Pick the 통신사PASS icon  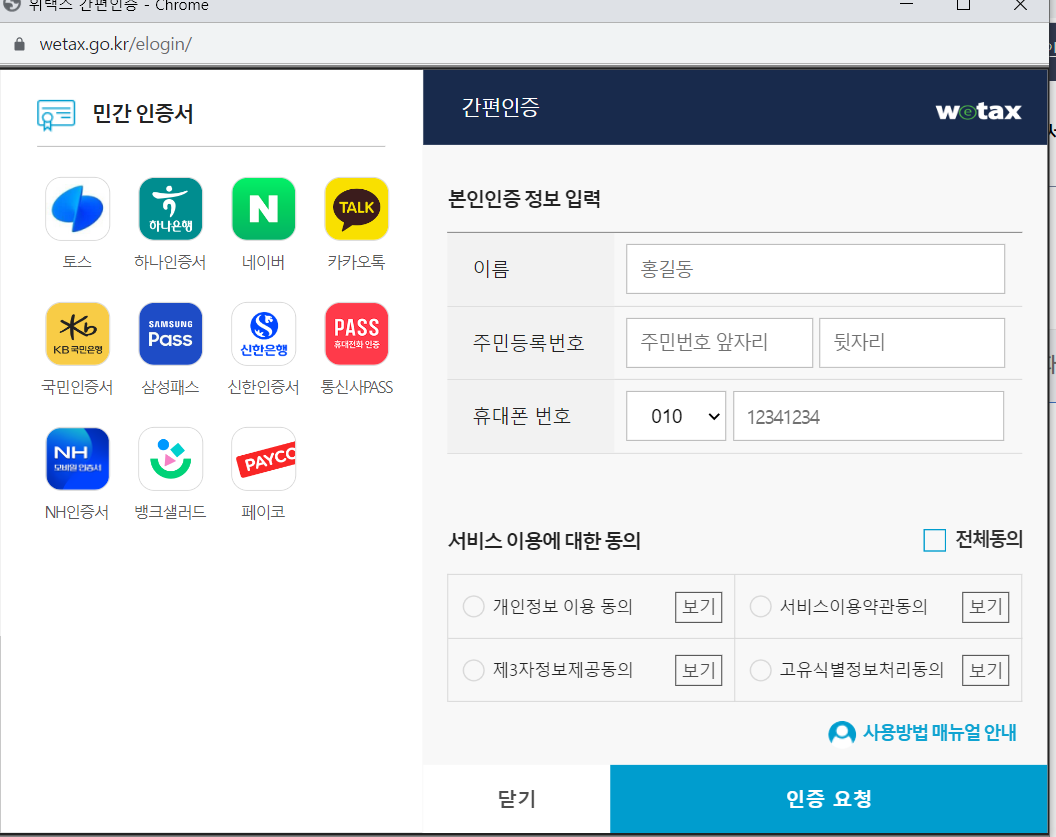tap(356, 334)
